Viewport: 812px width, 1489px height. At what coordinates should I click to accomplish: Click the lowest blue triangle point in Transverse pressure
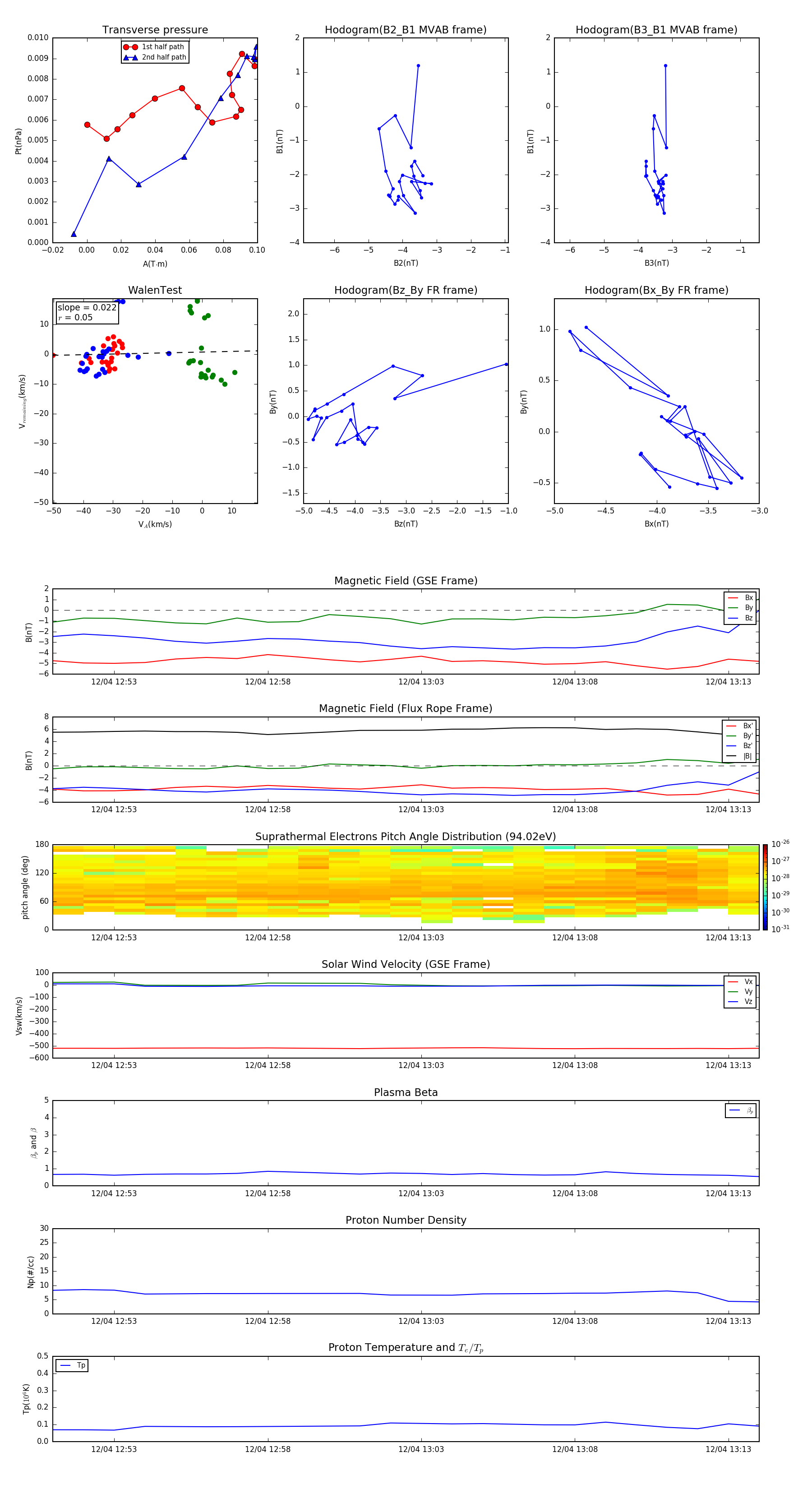pyautogui.click(x=74, y=234)
